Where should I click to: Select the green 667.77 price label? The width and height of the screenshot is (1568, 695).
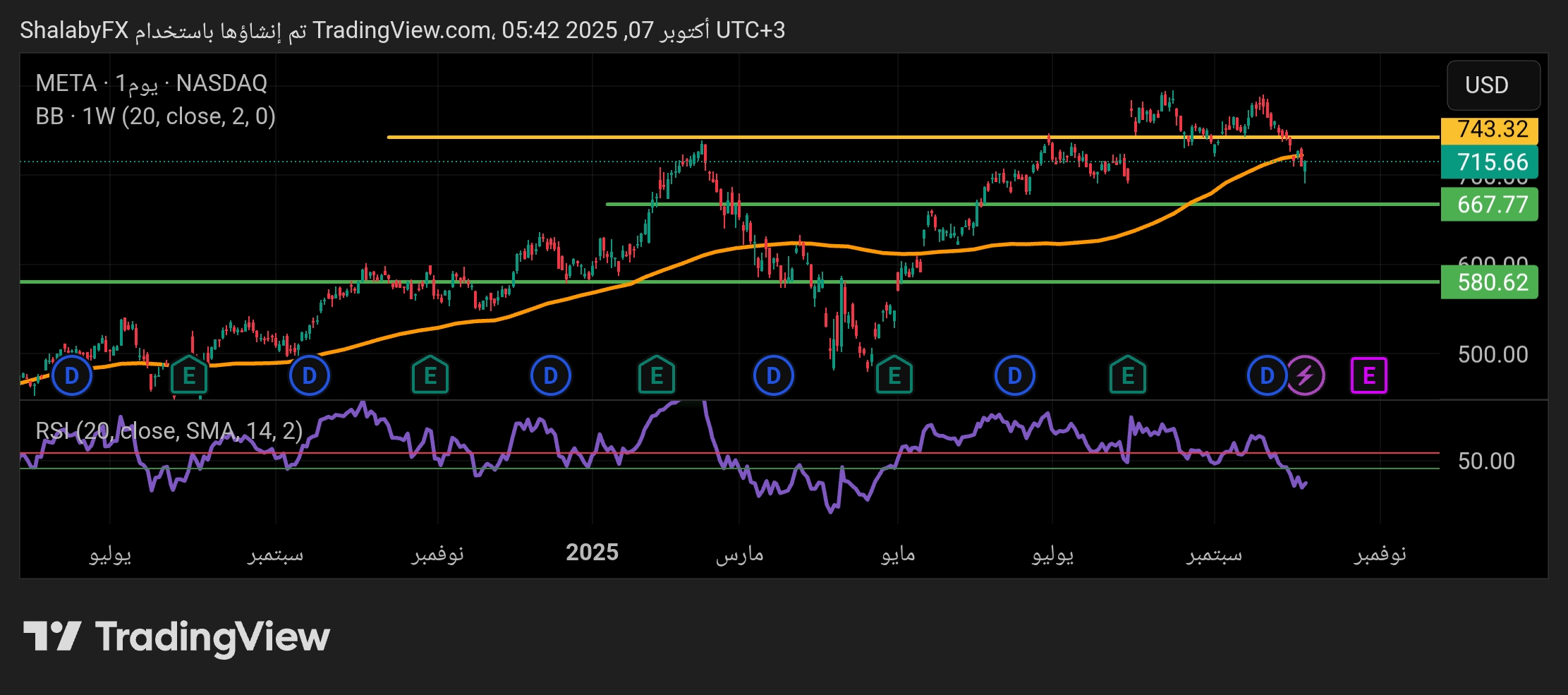(1489, 205)
